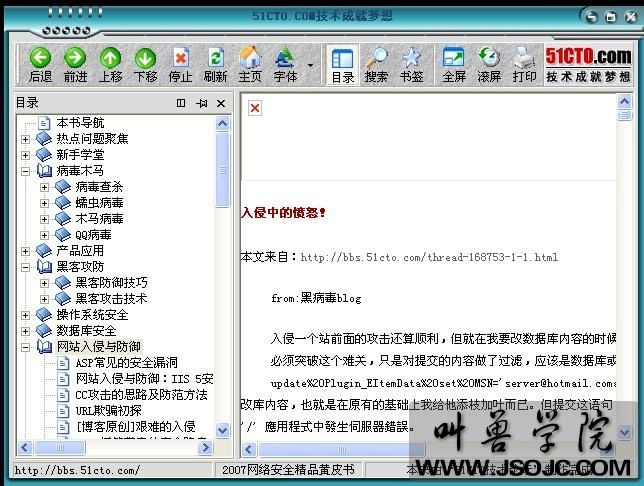Open the 本书导航 tree page
644x486 pixels.
(x=80, y=122)
